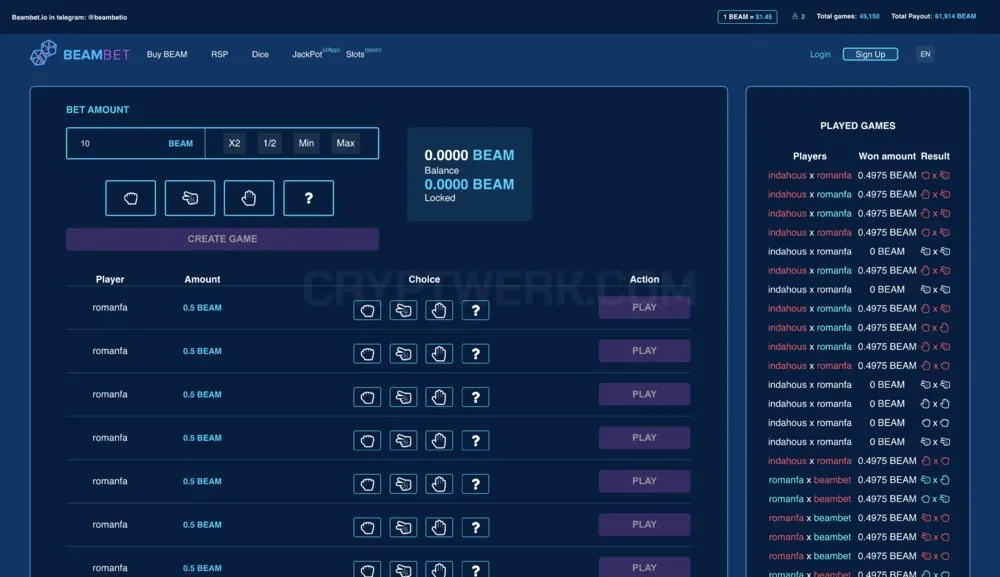Click the Amount column header
Image resolution: width=1000 pixels, height=577 pixels.
tap(202, 279)
